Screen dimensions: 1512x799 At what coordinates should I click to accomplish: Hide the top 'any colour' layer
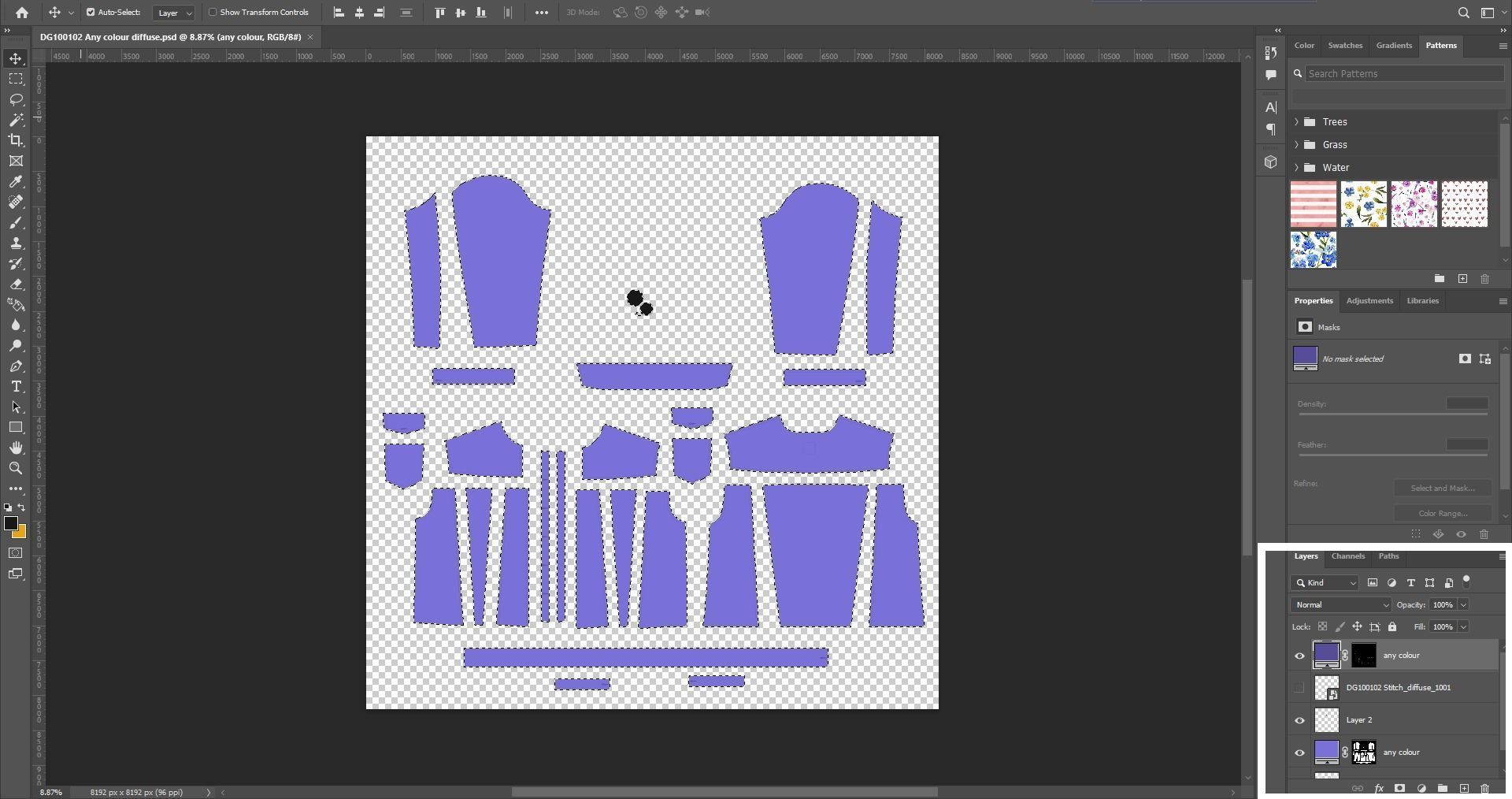click(1299, 656)
